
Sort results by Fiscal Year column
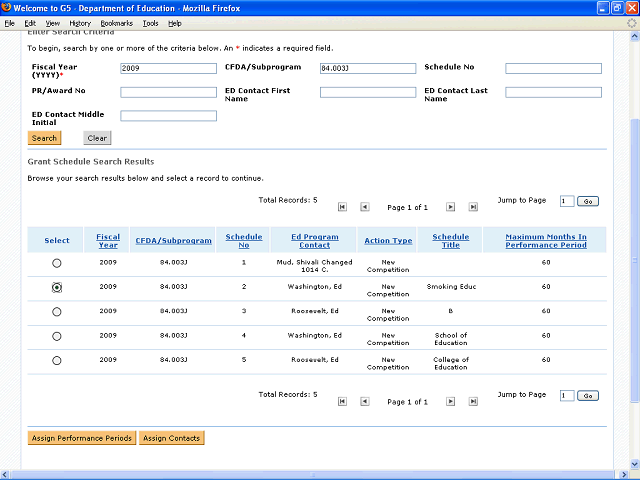tap(108, 240)
